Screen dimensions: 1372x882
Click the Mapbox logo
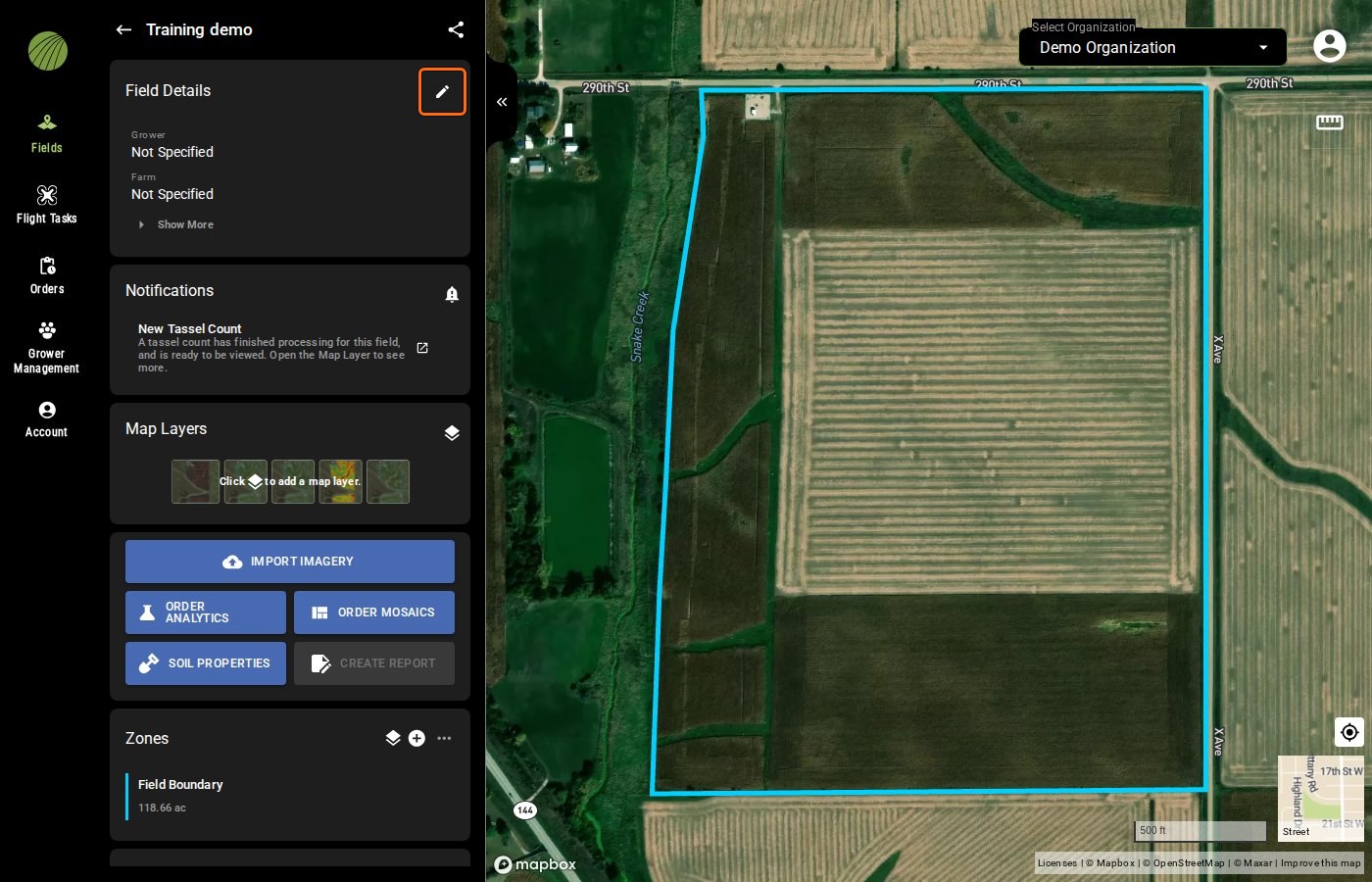pyautogui.click(x=535, y=864)
